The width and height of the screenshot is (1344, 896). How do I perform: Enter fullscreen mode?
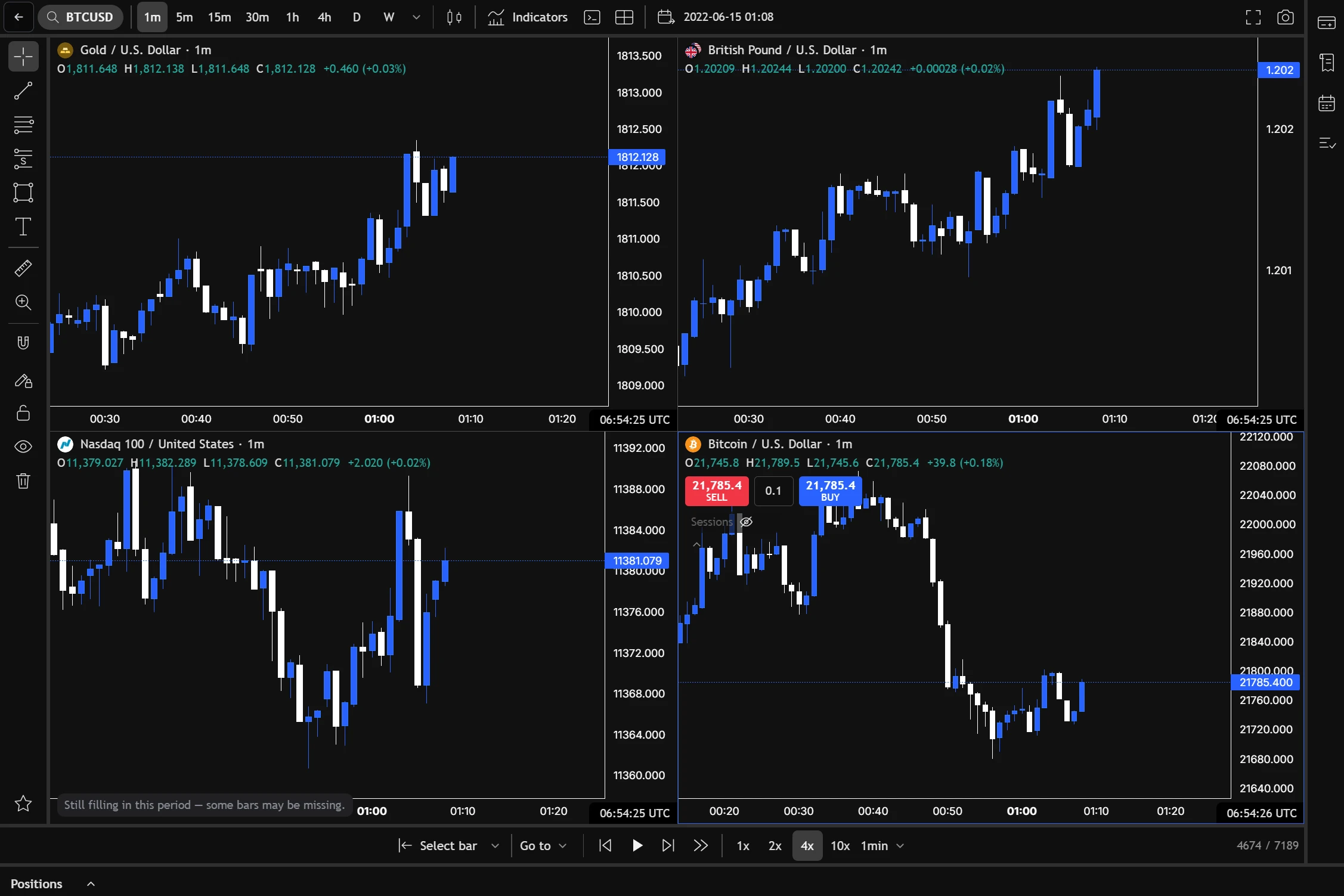point(1253,17)
